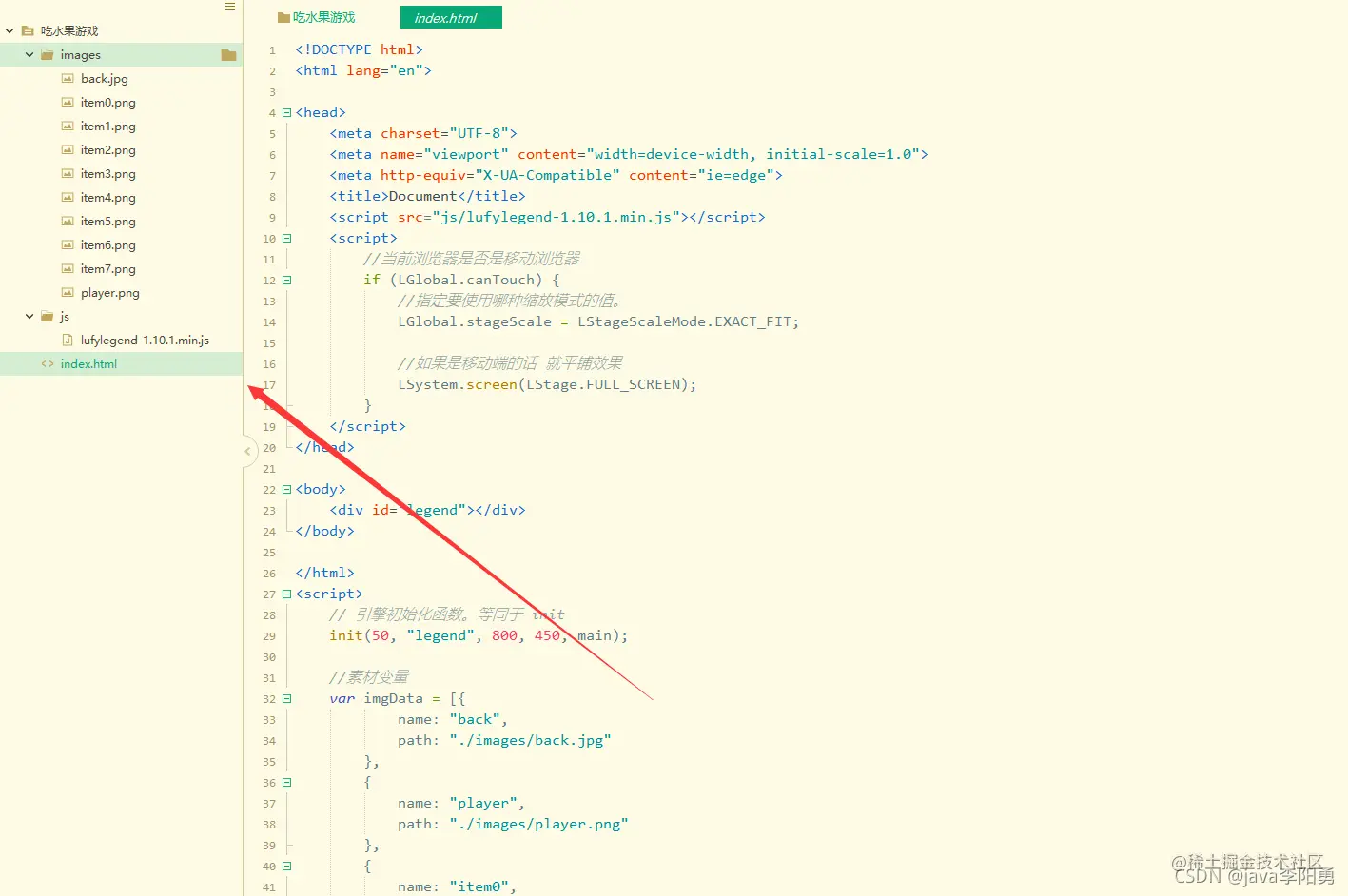Image resolution: width=1348 pixels, height=896 pixels.
Task: Switch to the index.html editor tab
Action: point(451,18)
